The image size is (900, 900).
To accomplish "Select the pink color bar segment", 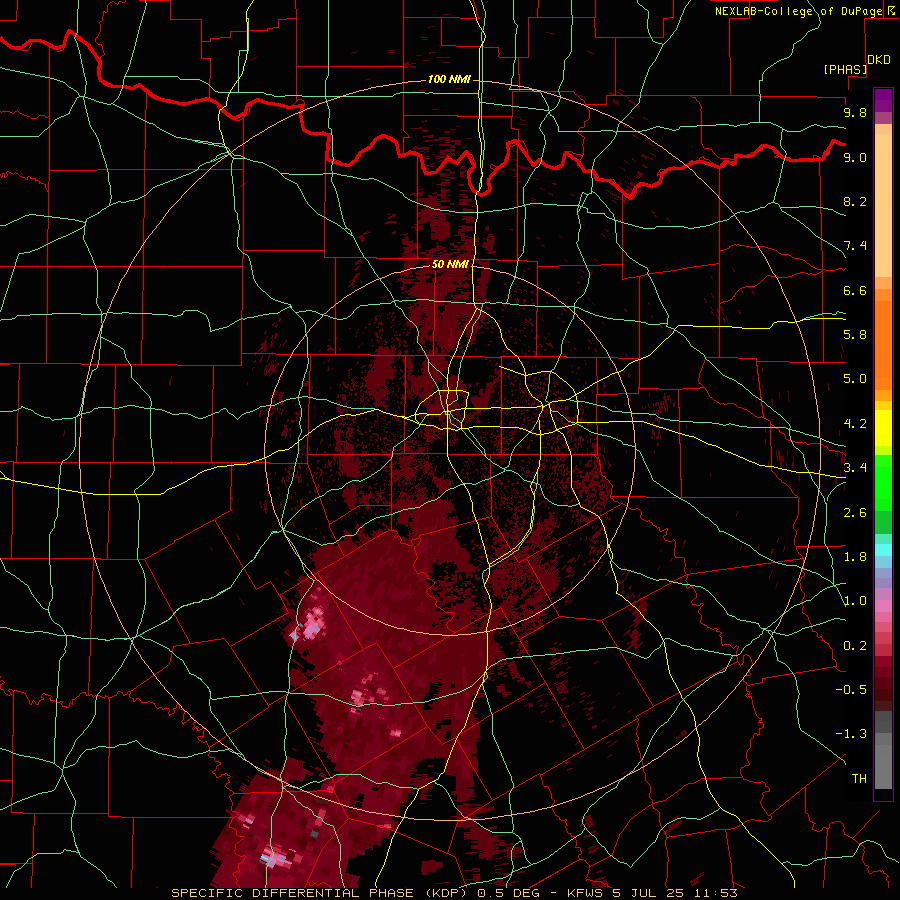I will point(883,606).
